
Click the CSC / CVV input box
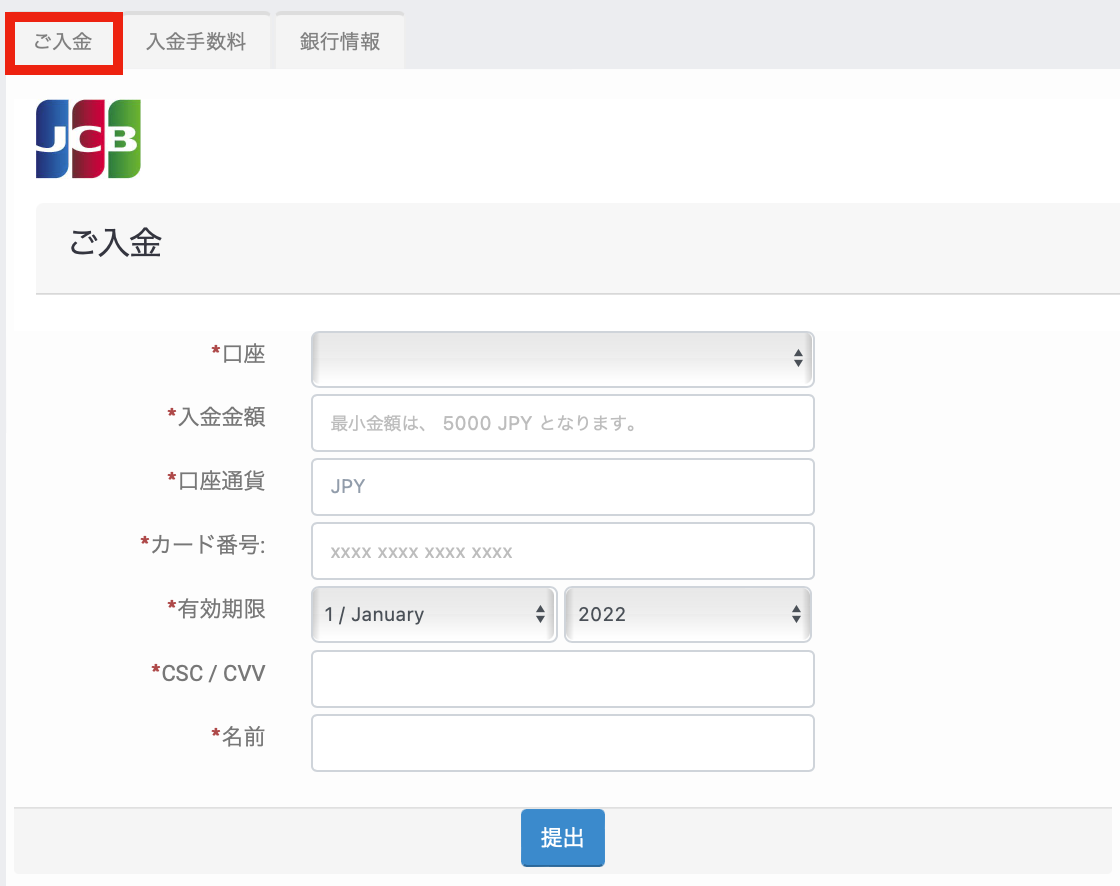[x=562, y=679]
